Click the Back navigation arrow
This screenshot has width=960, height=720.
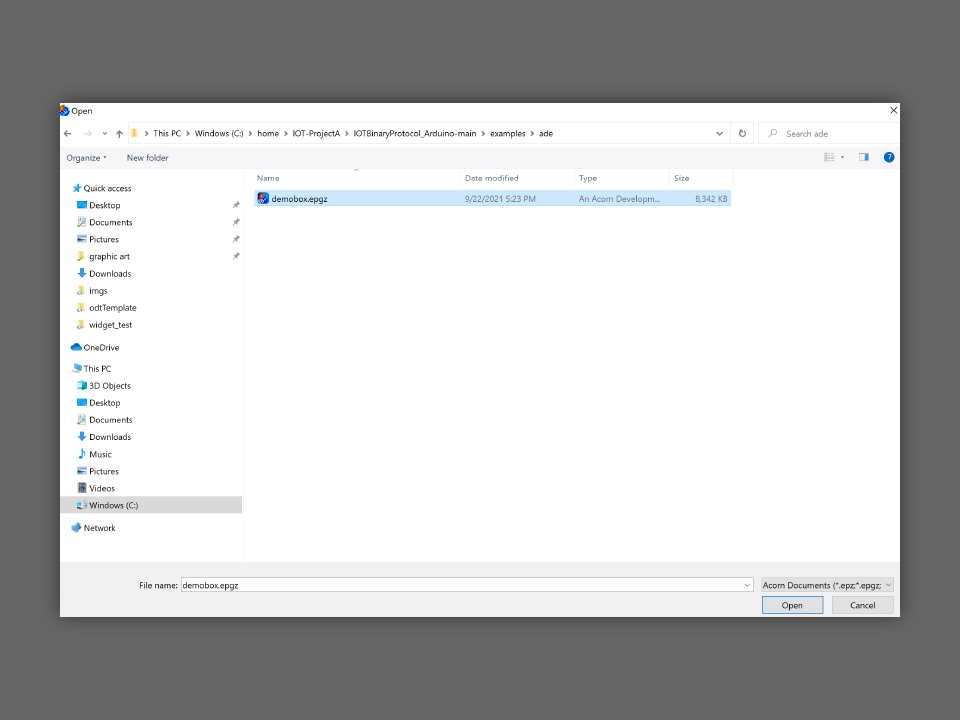(68, 133)
